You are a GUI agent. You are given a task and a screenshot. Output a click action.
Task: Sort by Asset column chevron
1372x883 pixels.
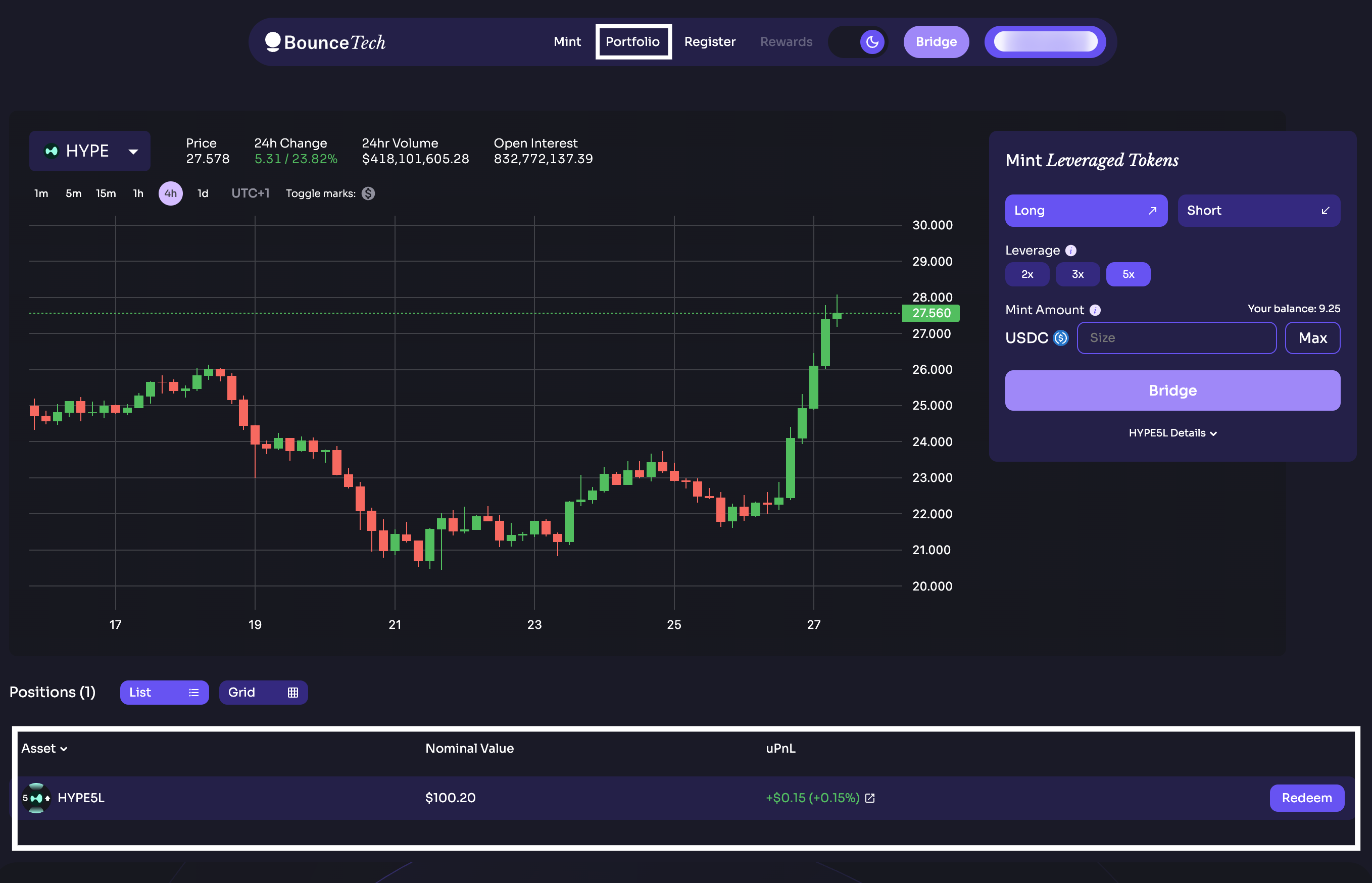pos(64,749)
